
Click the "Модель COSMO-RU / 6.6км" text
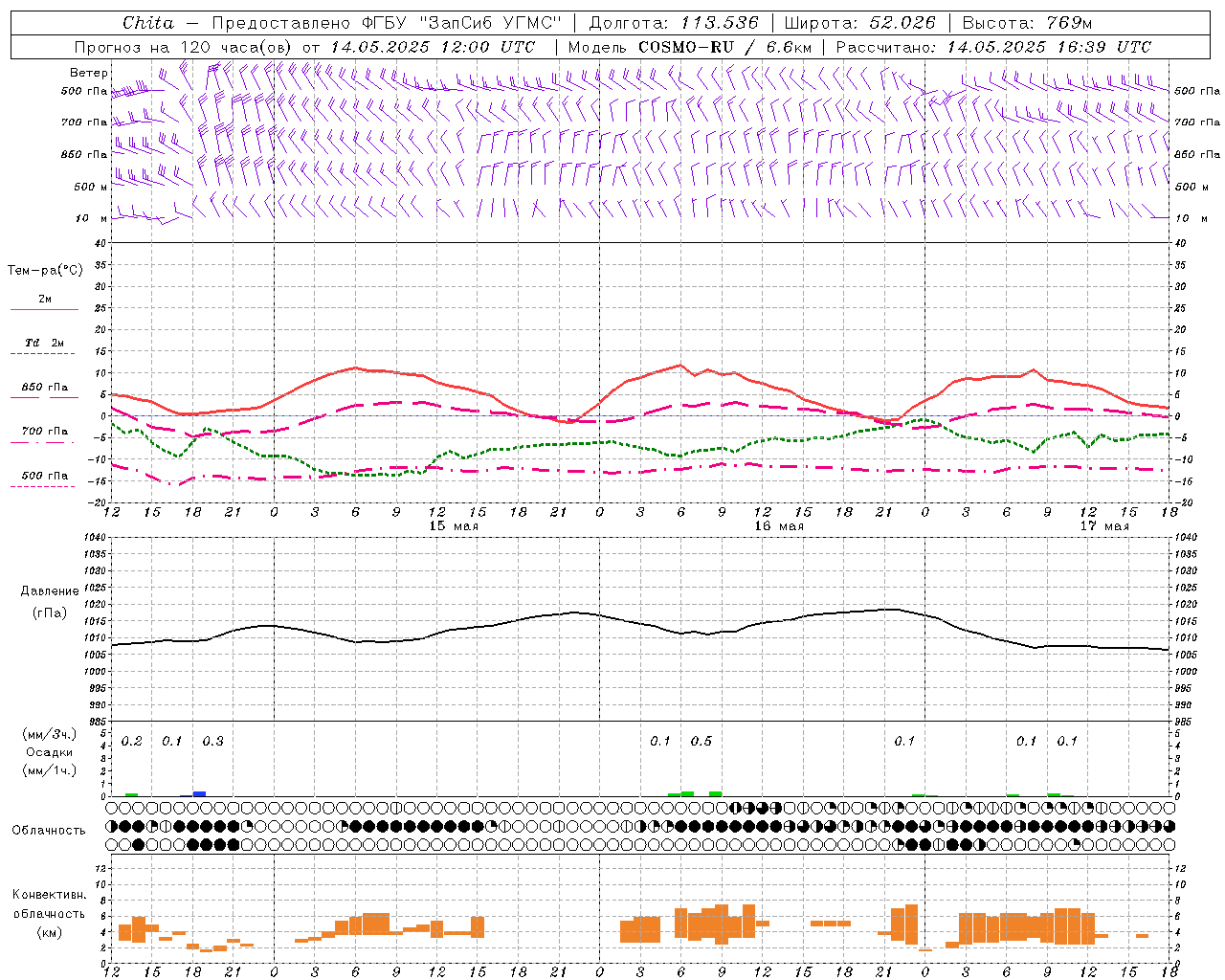[x=690, y=47]
